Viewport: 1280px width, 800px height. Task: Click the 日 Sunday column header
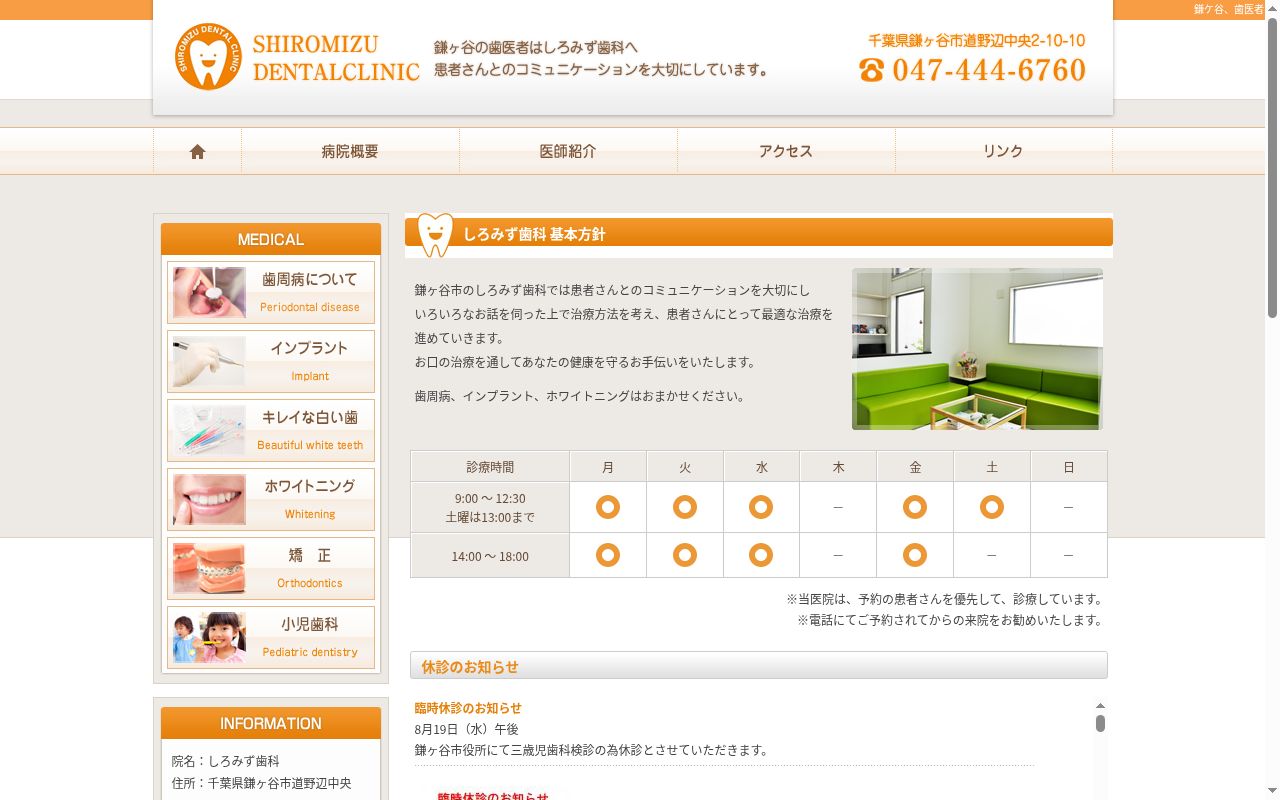(1069, 467)
